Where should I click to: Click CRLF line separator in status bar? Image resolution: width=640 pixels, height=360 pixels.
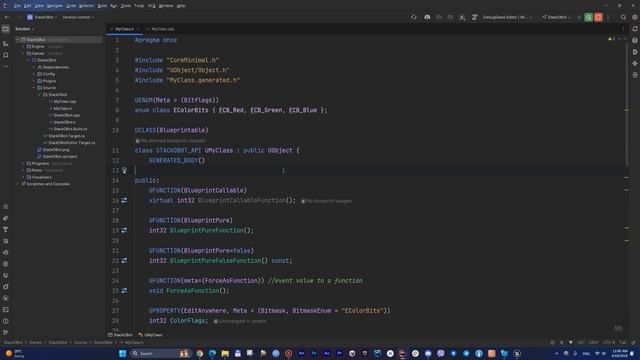(594, 342)
